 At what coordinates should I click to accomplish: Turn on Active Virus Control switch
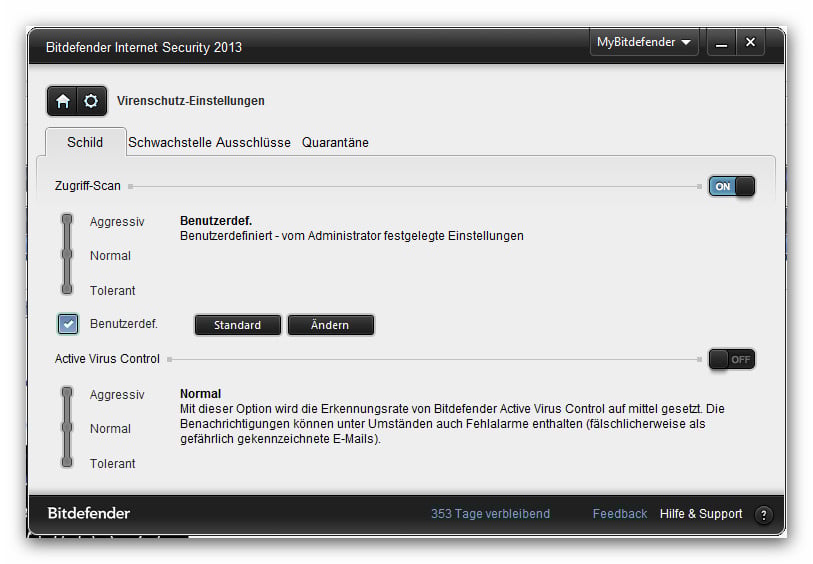point(732,359)
